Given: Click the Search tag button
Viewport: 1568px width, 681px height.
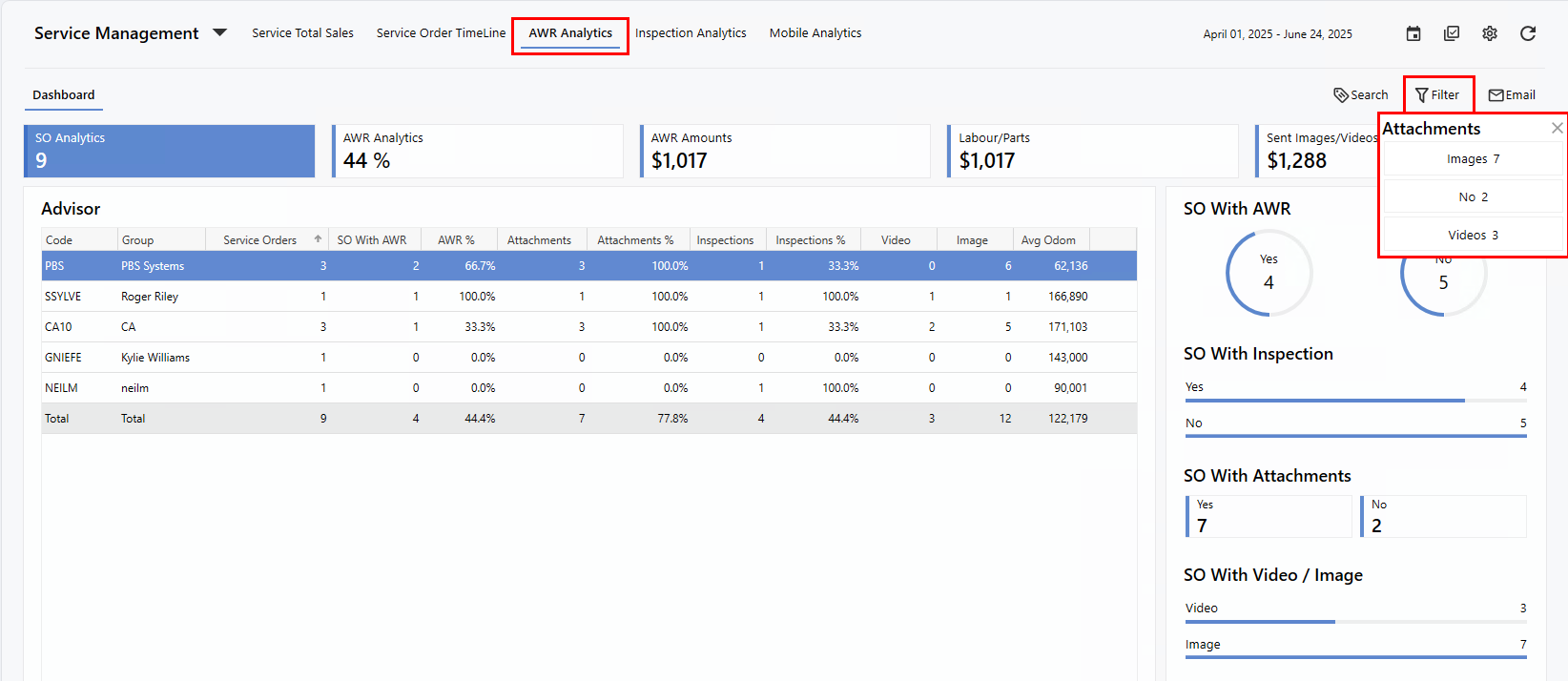Looking at the screenshot, I should click(1360, 94).
